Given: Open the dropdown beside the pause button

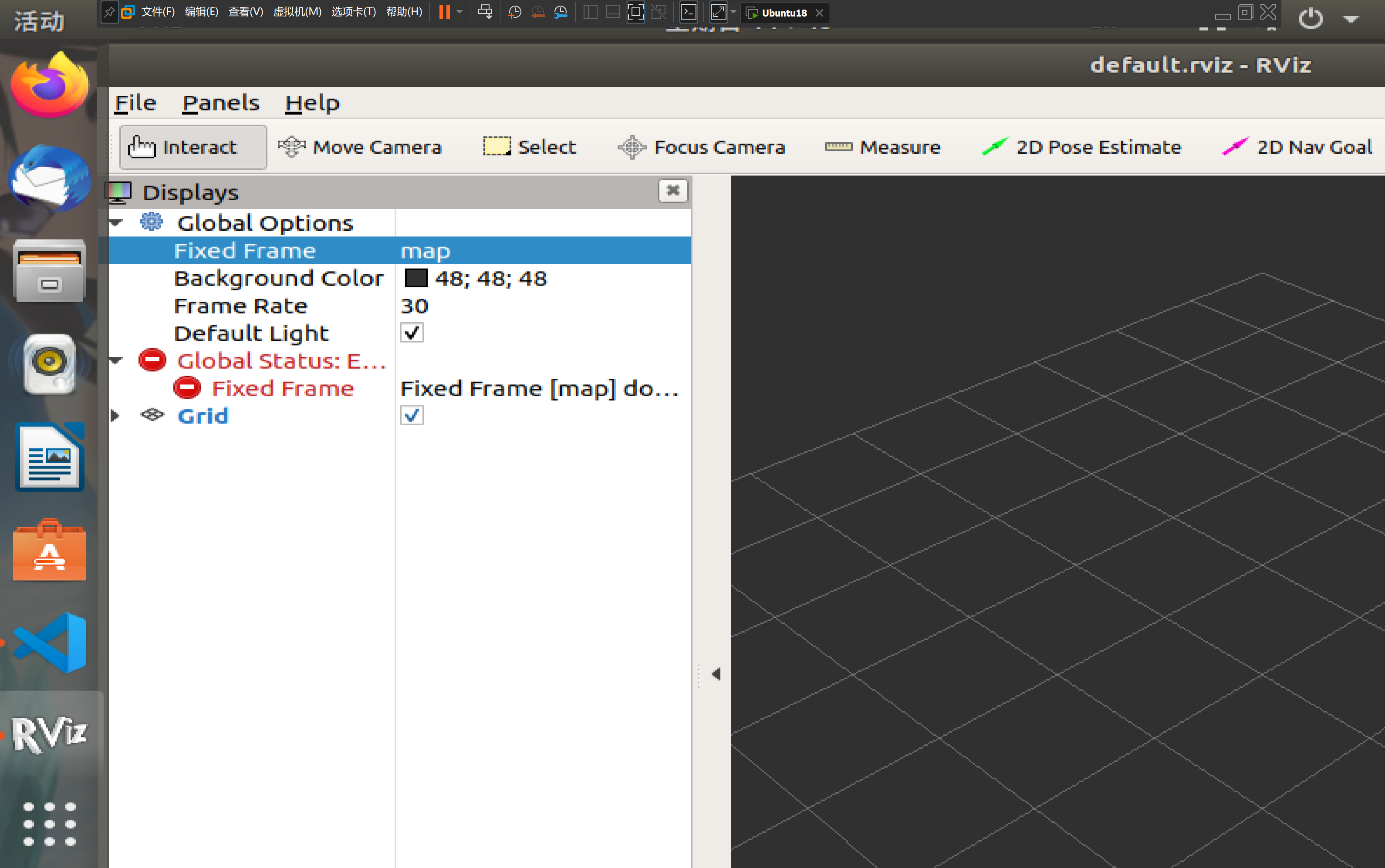Looking at the screenshot, I should pyautogui.click(x=459, y=12).
